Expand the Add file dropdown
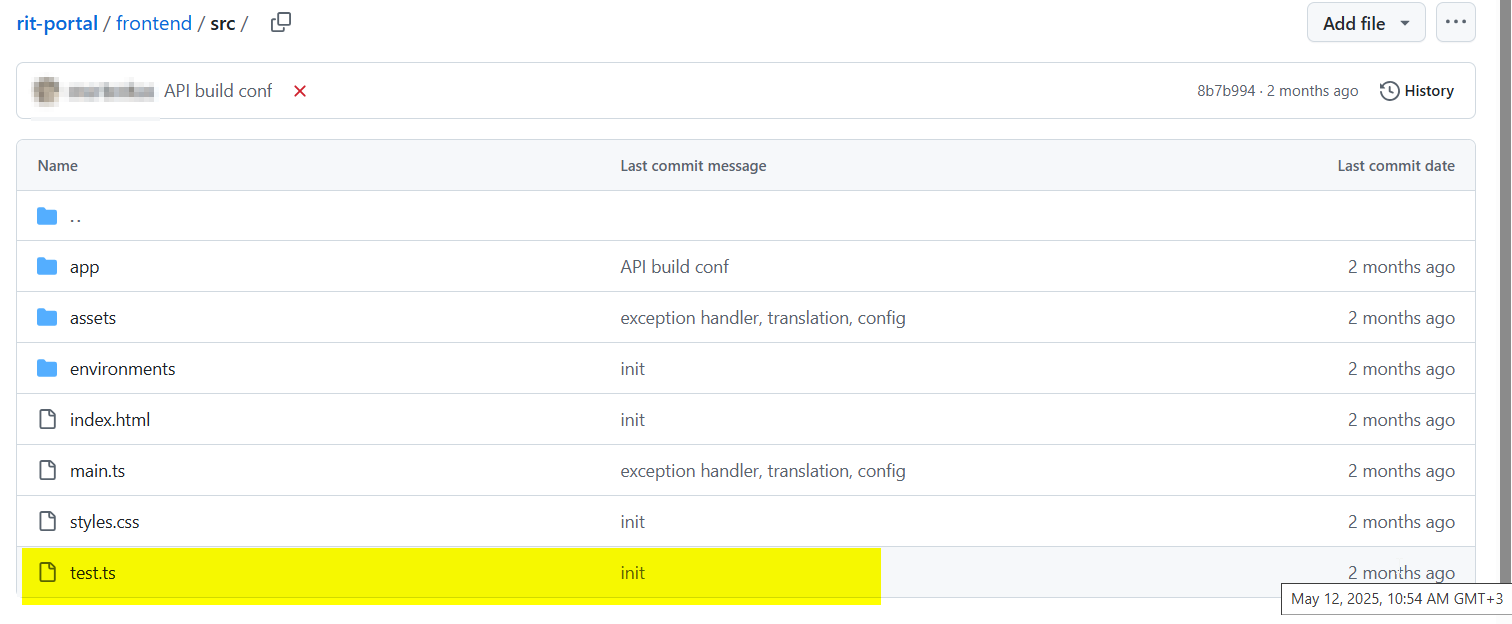The image size is (1512, 624). coord(1366,23)
